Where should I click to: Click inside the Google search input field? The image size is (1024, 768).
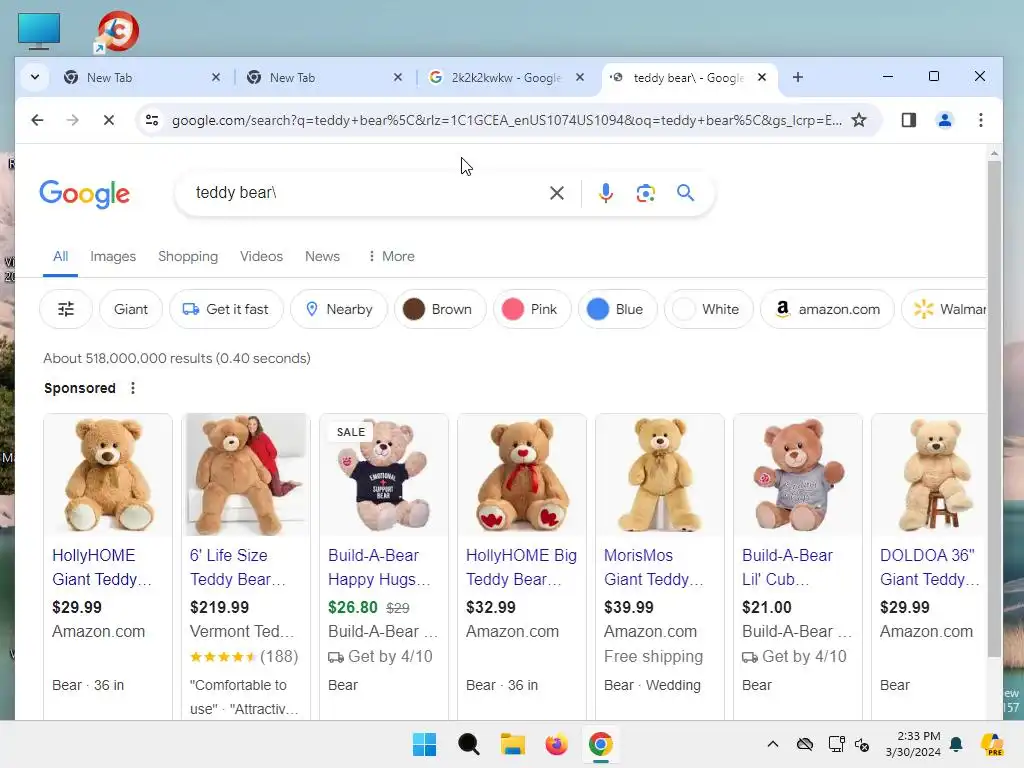[366, 193]
